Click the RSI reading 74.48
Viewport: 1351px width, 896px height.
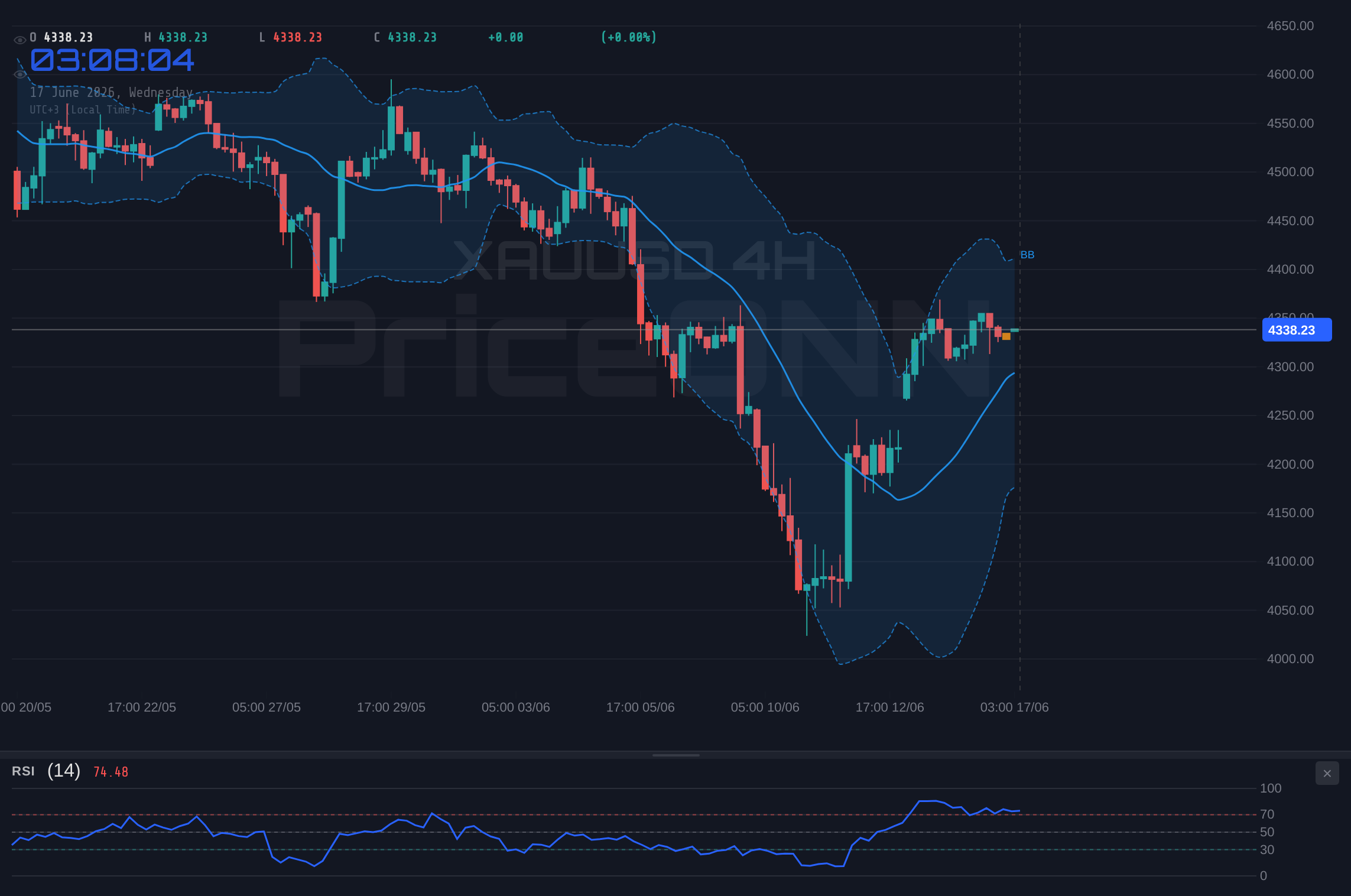(111, 772)
